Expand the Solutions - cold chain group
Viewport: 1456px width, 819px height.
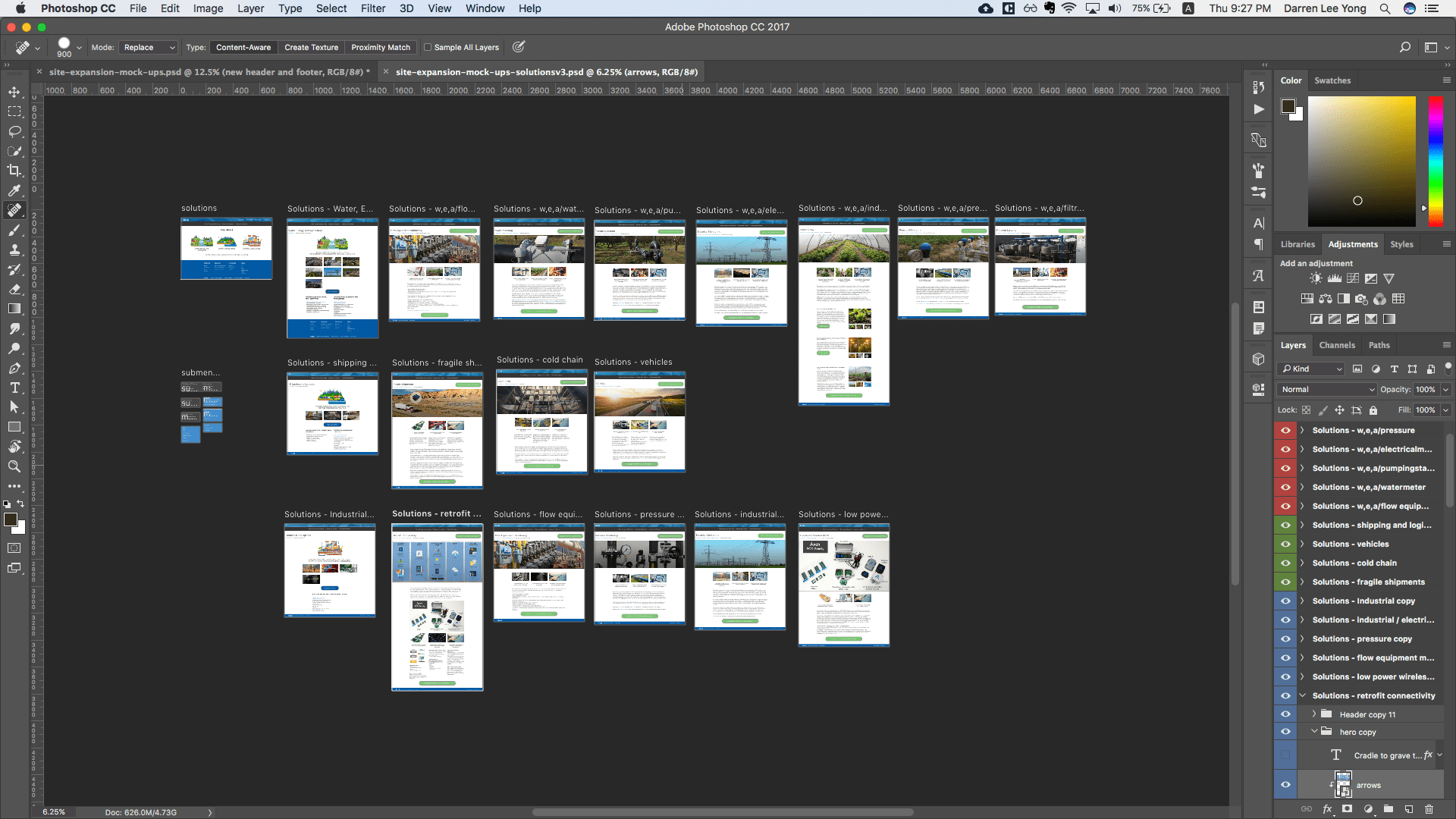click(x=1302, y=563)
